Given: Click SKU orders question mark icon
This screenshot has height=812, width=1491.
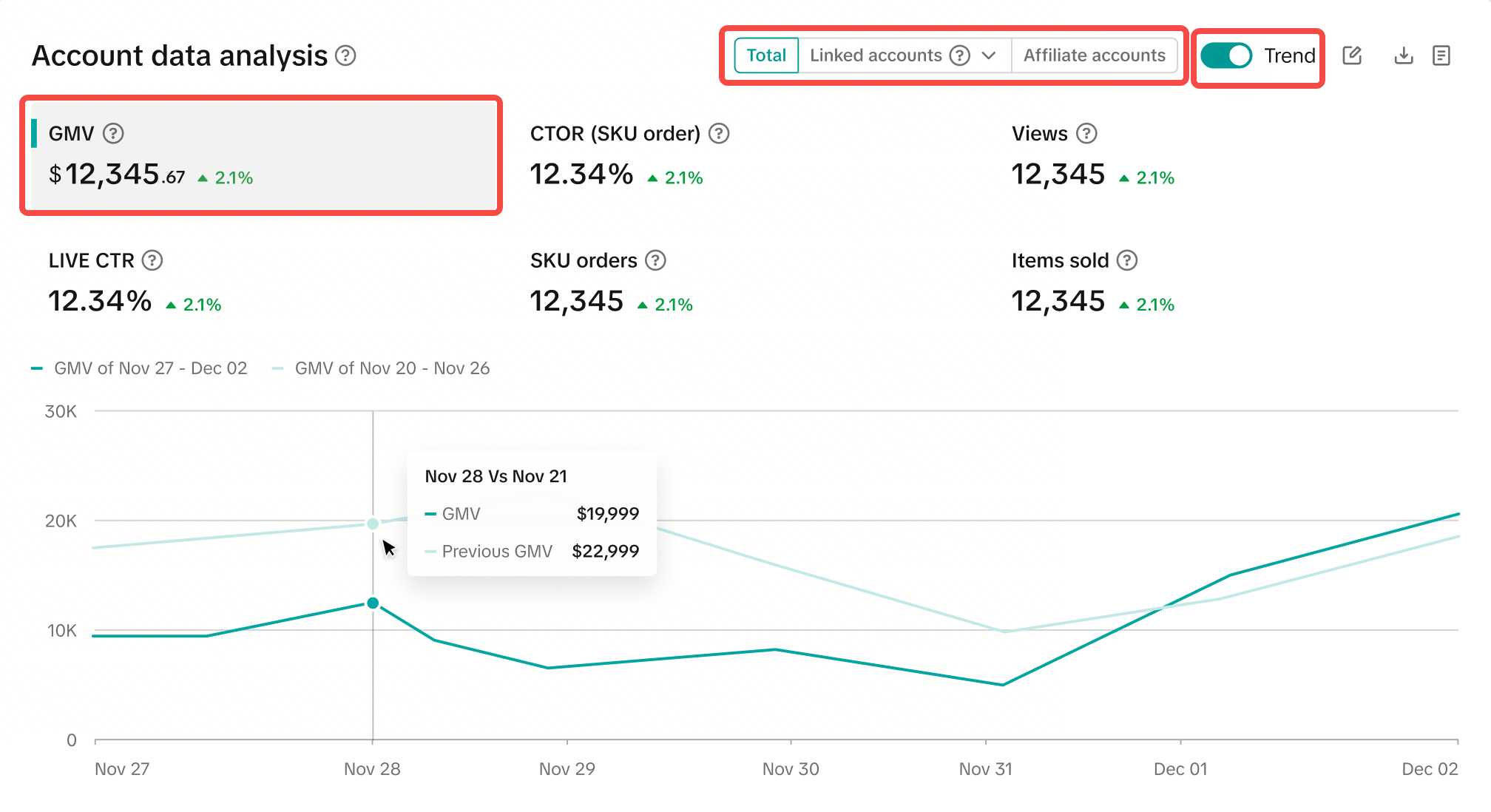Looking at the screenshot, I should point(655,260).
